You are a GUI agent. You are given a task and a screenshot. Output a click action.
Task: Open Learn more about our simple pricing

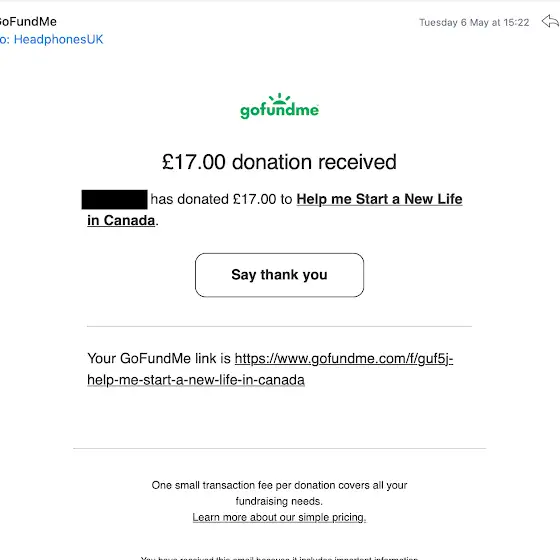point(279,518)
